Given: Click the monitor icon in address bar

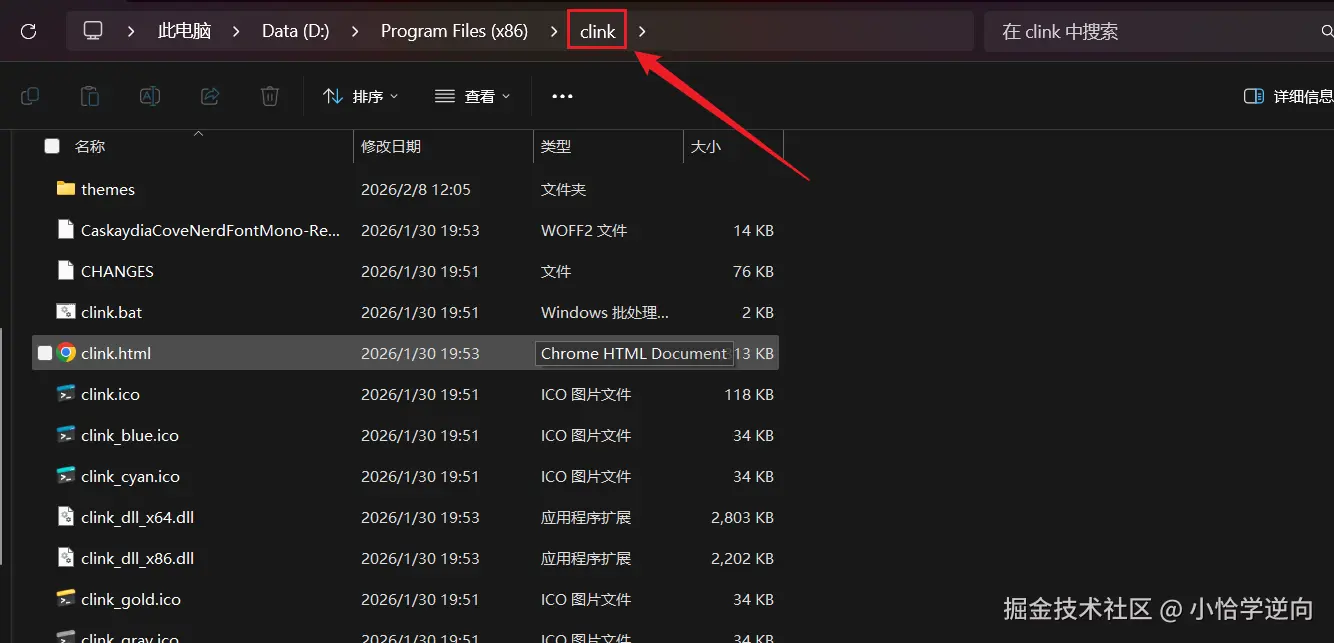Looking at the screenshot, I should point(93,31).
